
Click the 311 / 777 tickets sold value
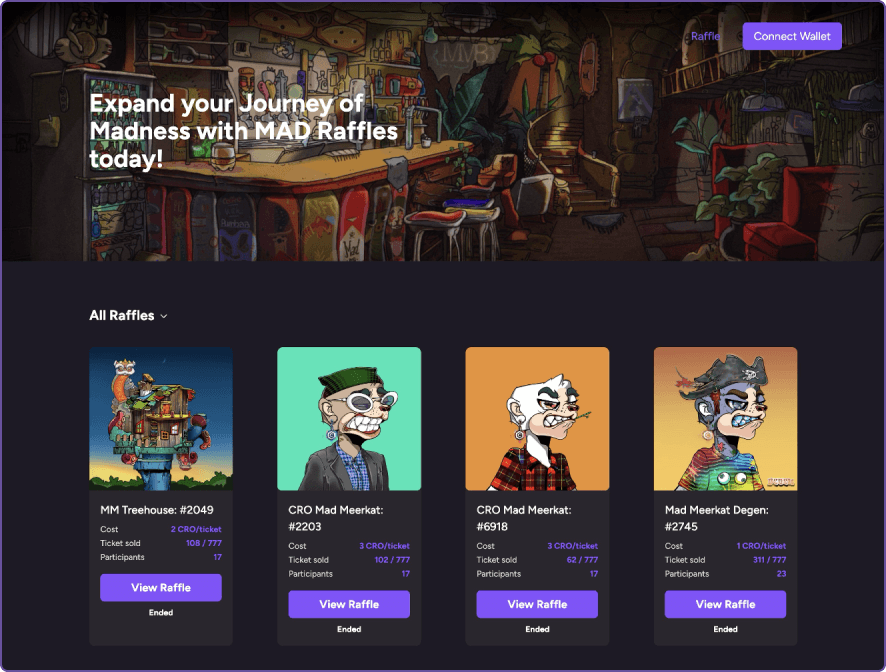pyautogui.click(x=769, y=560)
